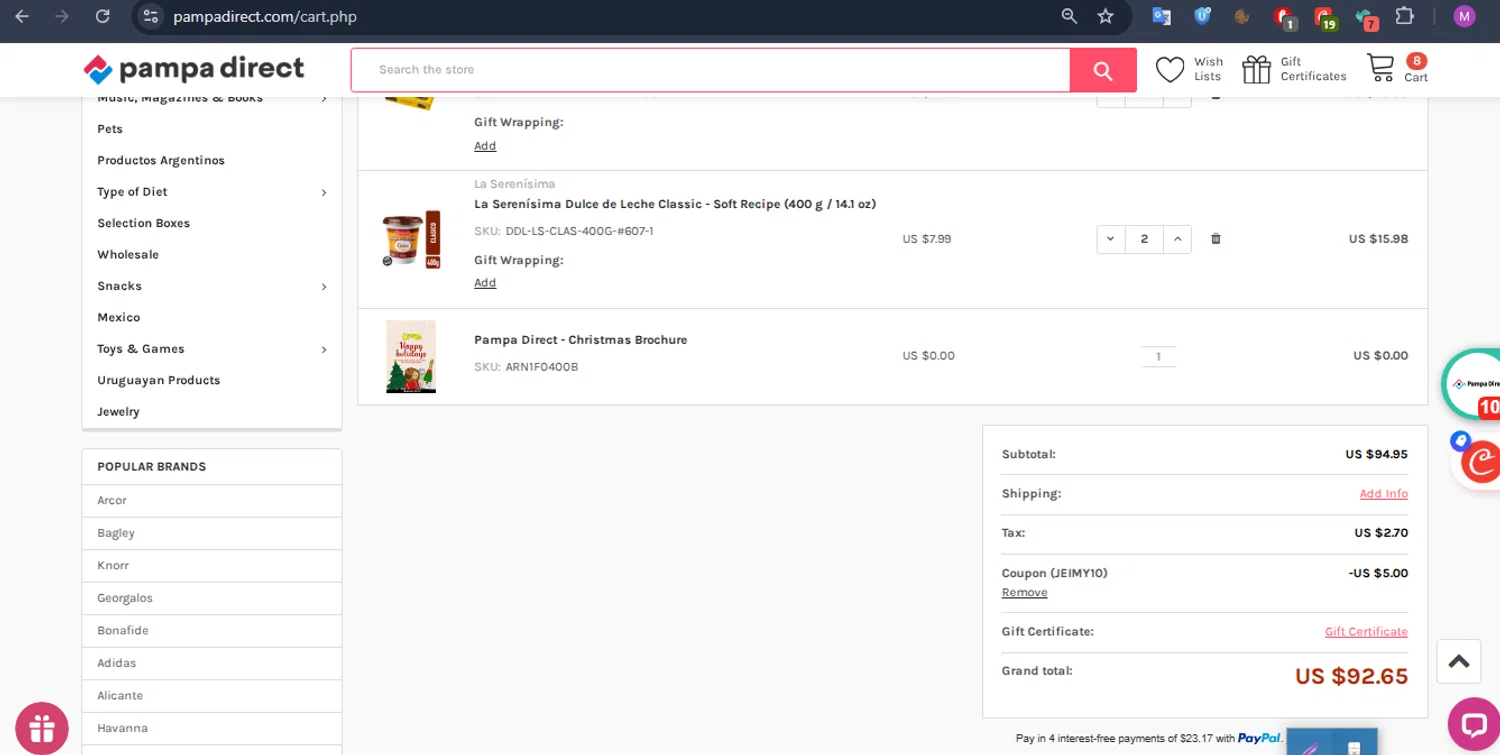Open the Bonafide brand

coord(123,630)
